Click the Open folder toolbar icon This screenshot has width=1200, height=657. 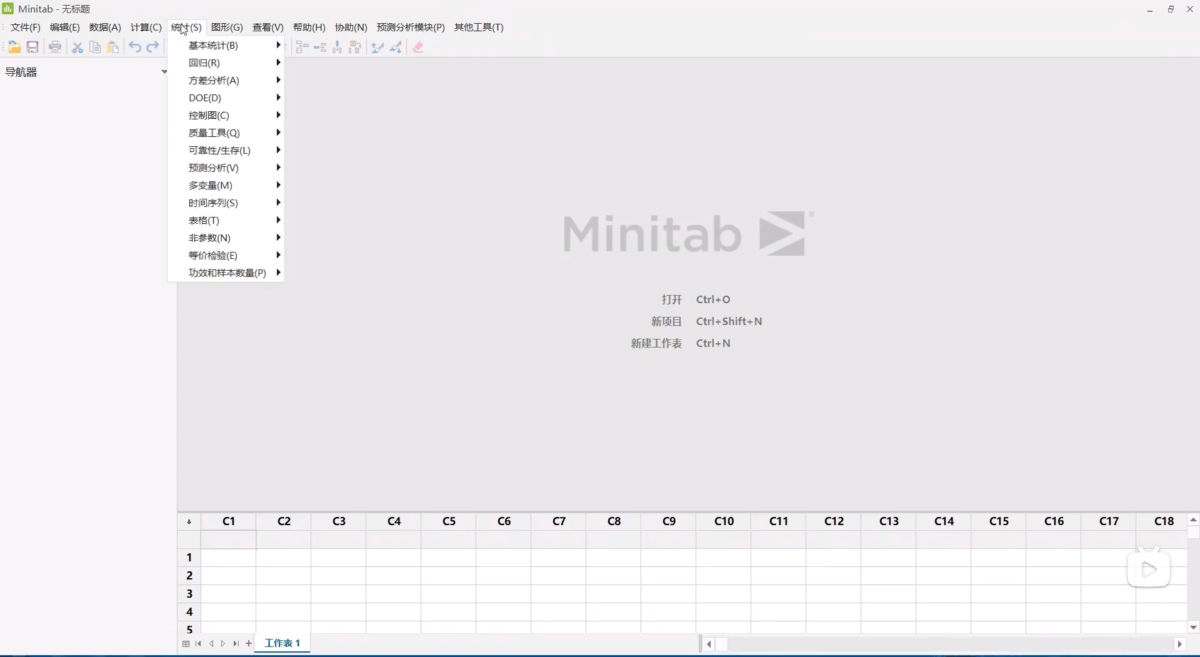click(x=14, y=47)
